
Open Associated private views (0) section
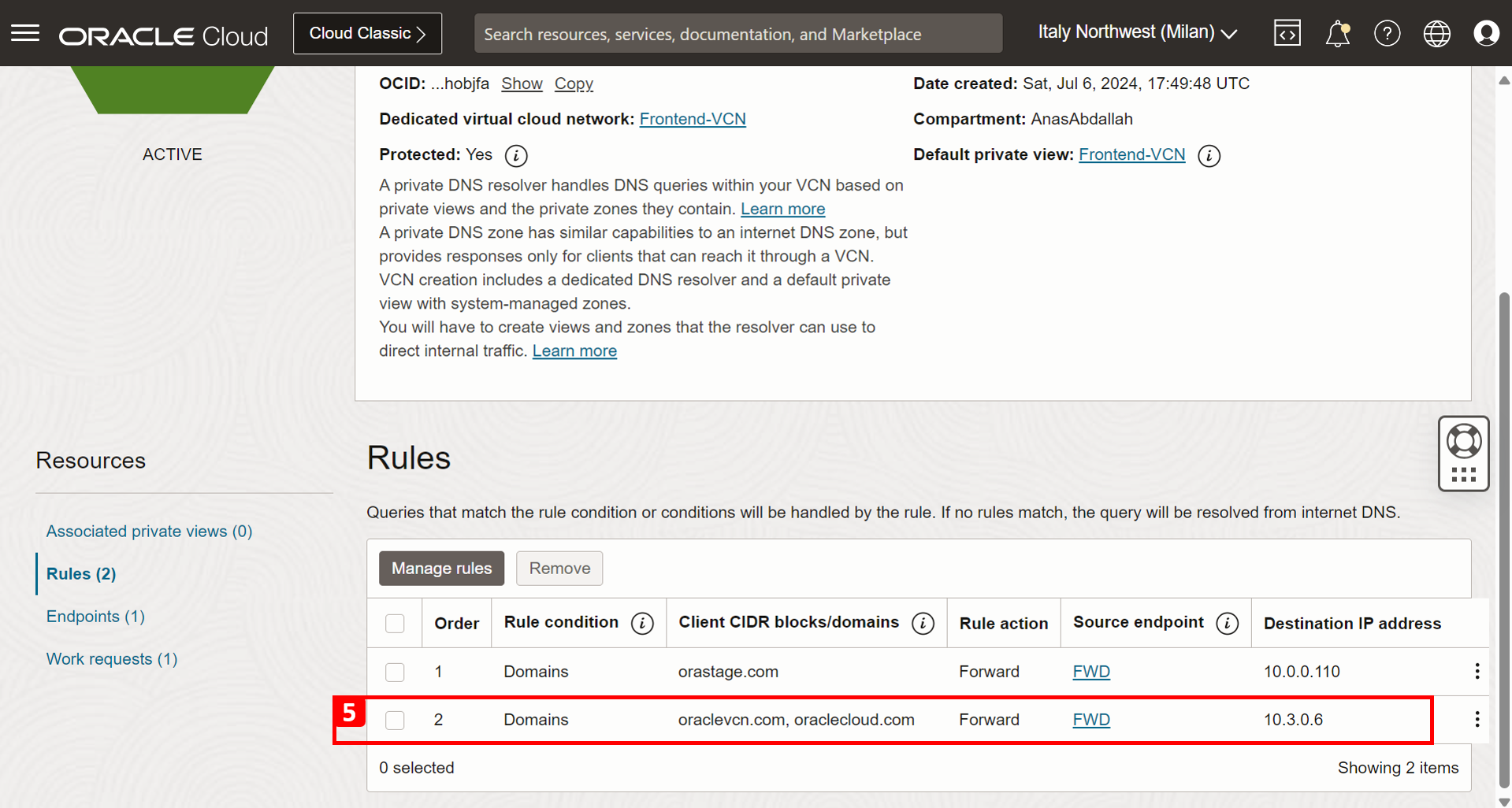click(x=149, y=531)
